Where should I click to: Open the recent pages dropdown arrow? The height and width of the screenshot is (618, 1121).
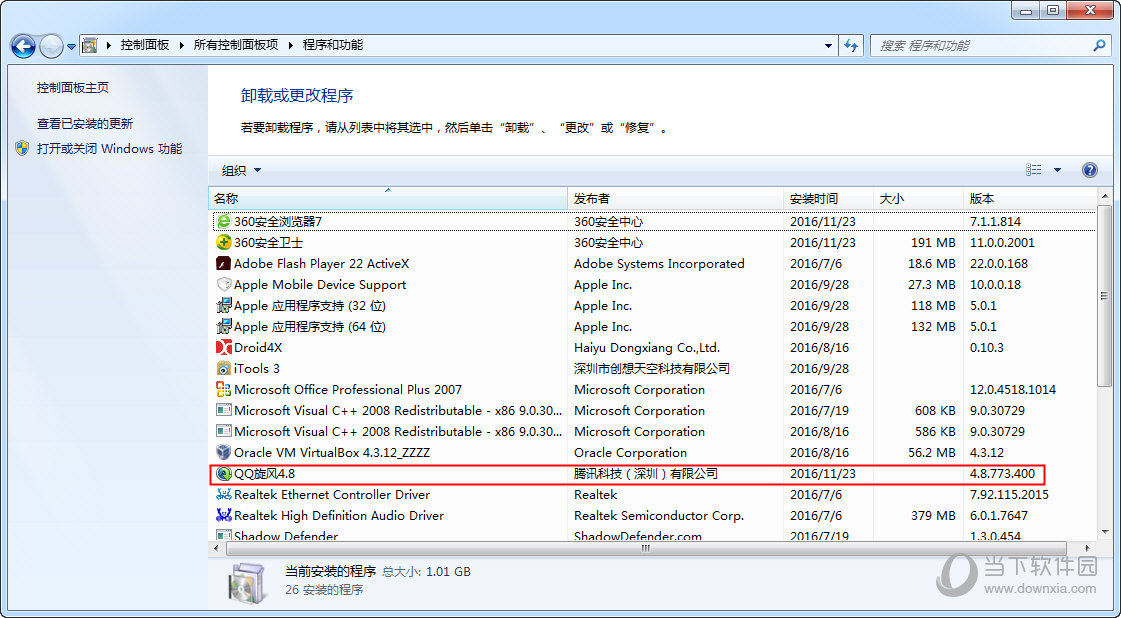(71, 47)
